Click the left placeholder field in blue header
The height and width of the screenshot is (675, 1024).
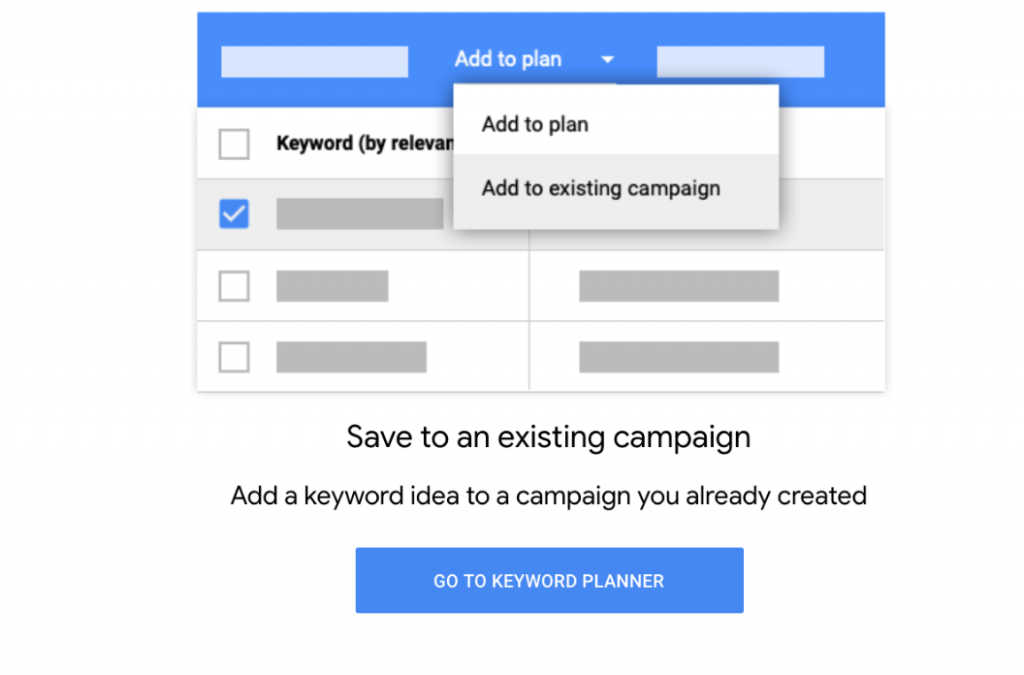click(x=314, y=61)
